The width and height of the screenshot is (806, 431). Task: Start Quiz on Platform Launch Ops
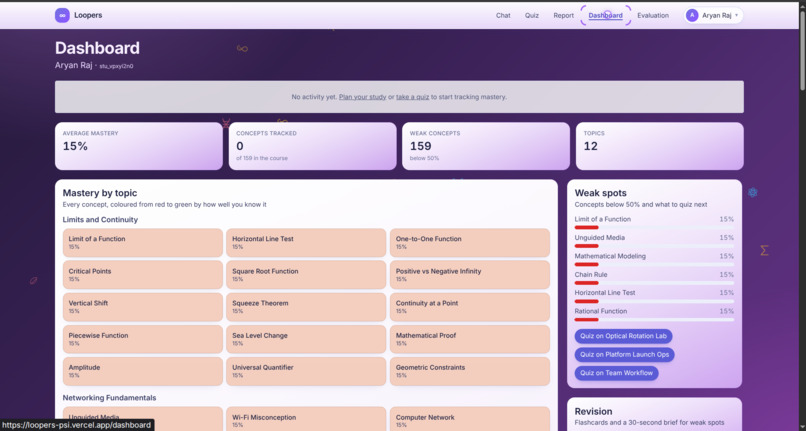[x=625, y=354]
